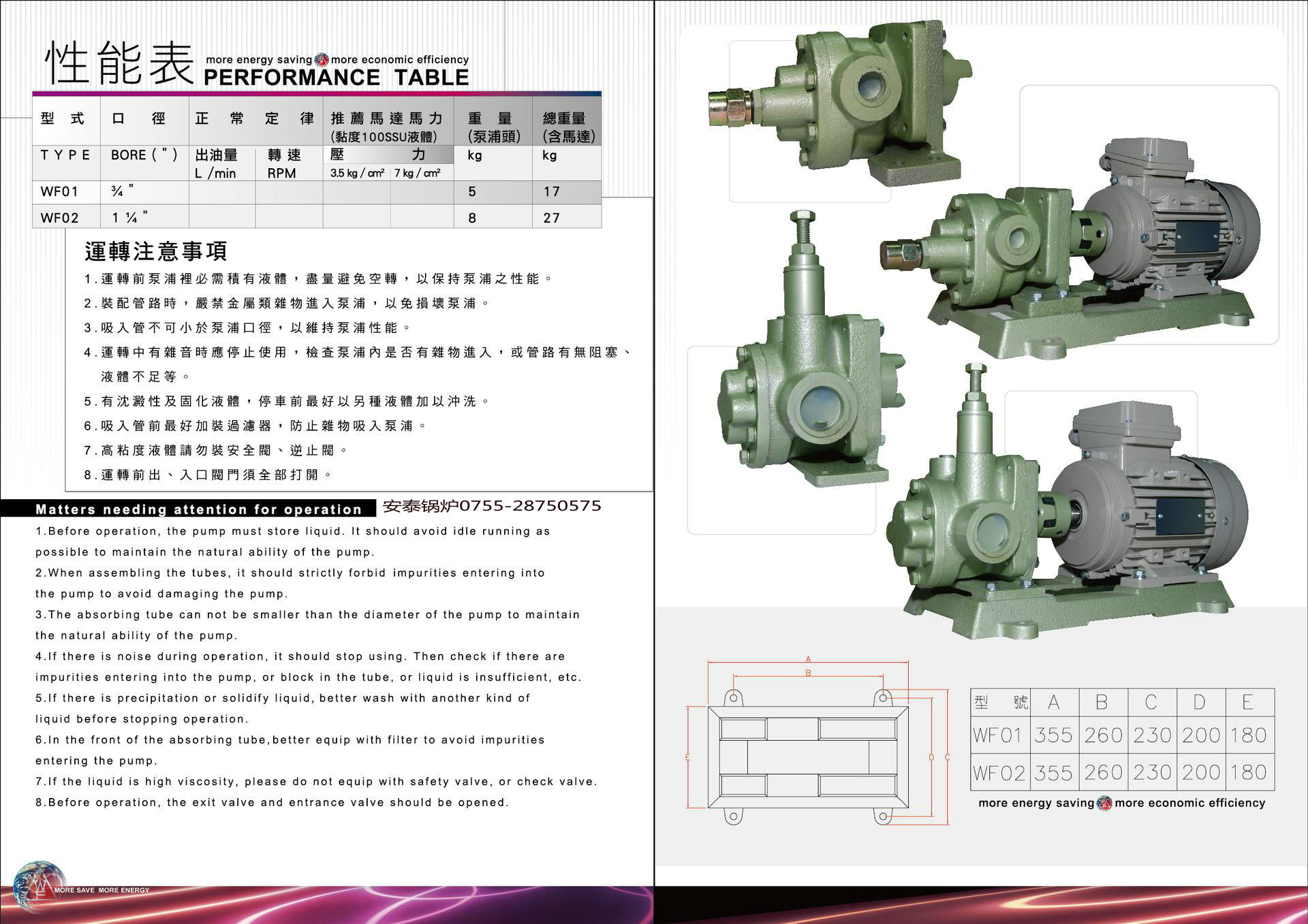Click Chinese note 3 starting "吸入管不可小於泵浦口徑"
Viewport: 1308px width, 924px height.
(x=248, y=328)
